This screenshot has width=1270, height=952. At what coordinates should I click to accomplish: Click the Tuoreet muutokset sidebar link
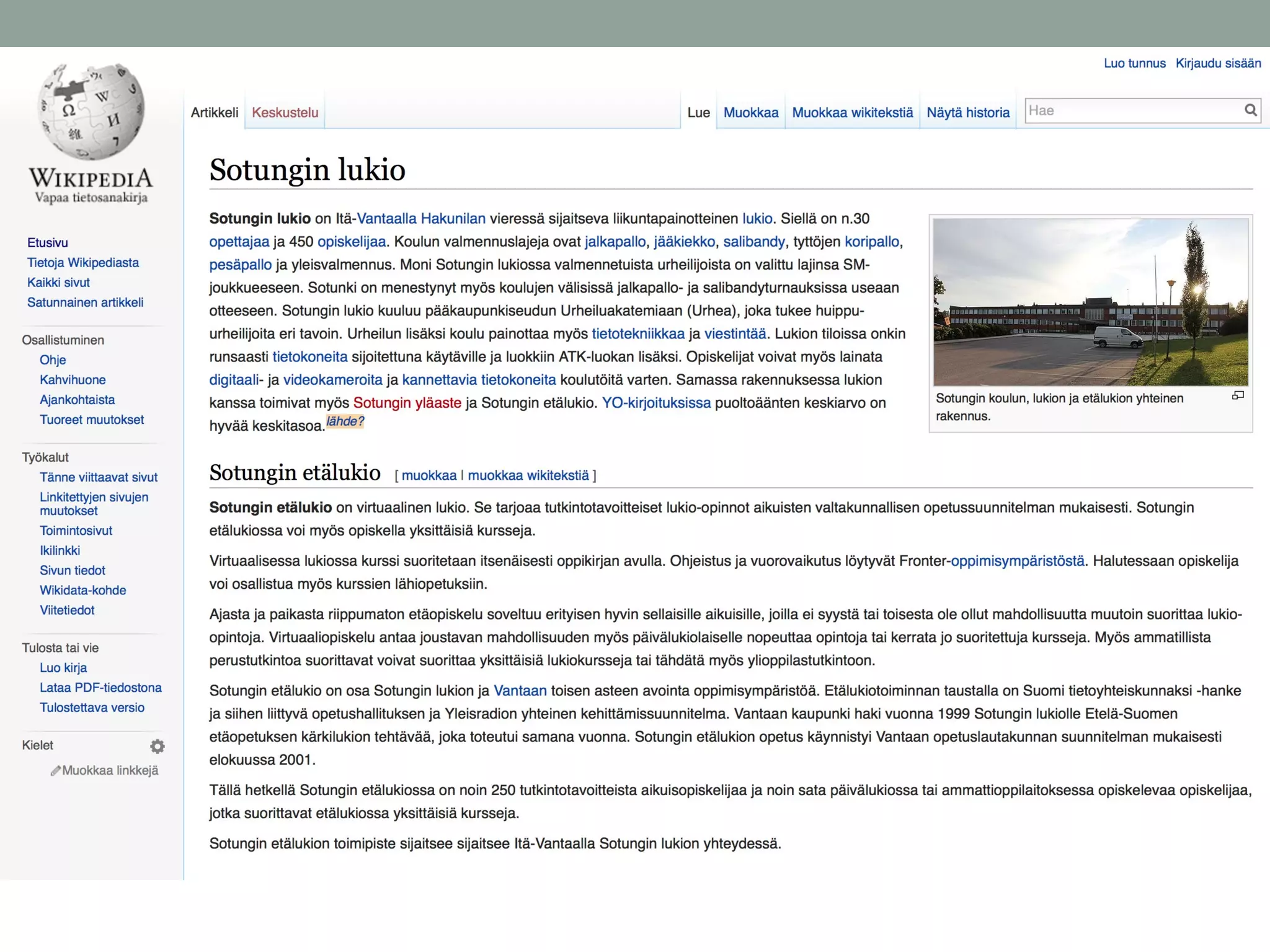92,420
